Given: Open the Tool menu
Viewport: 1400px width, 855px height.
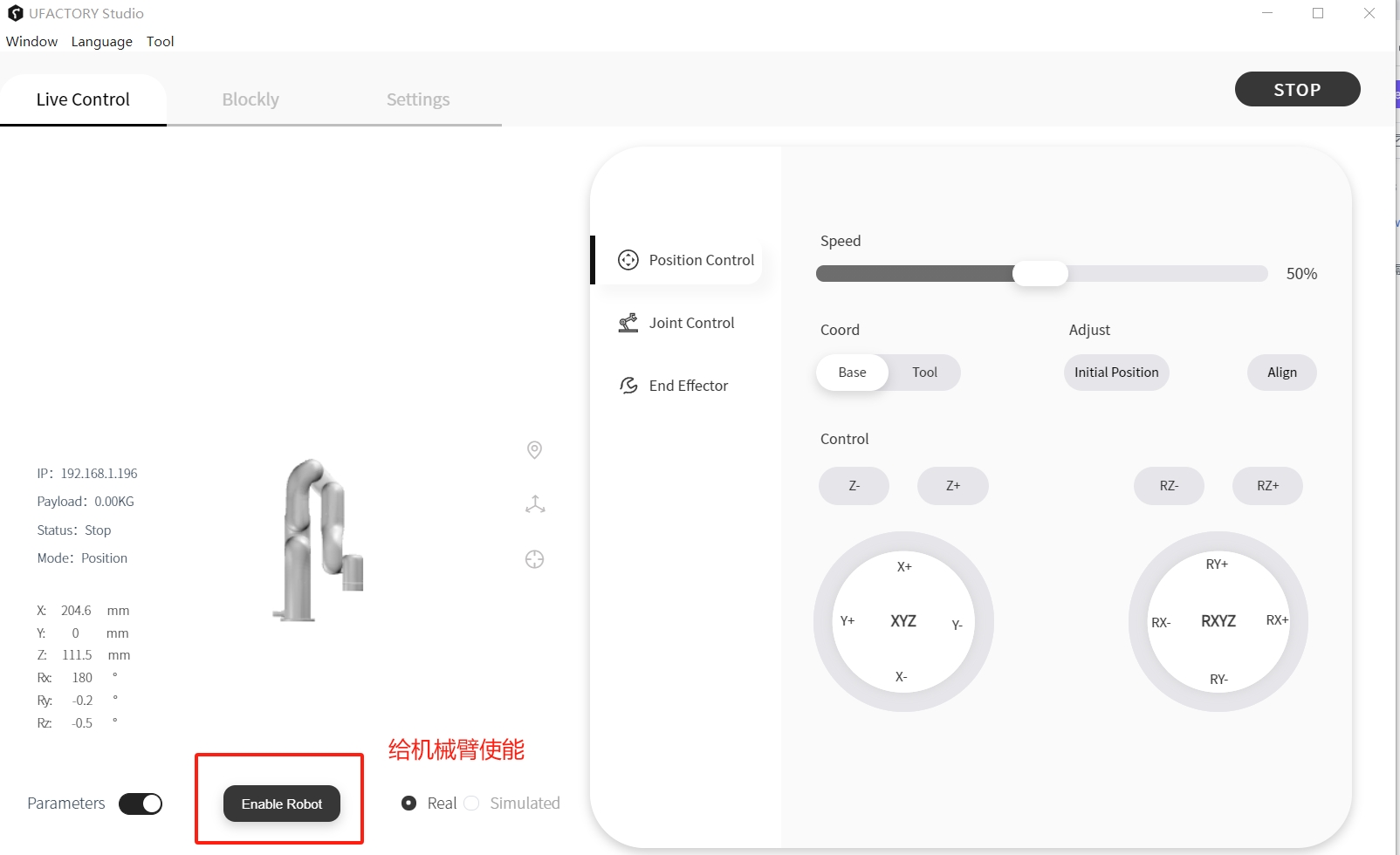Looking at the screenshot, I should pos(161,42).
